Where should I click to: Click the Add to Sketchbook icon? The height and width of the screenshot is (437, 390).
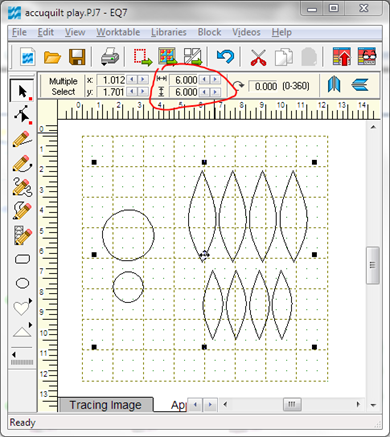(167, 57)
